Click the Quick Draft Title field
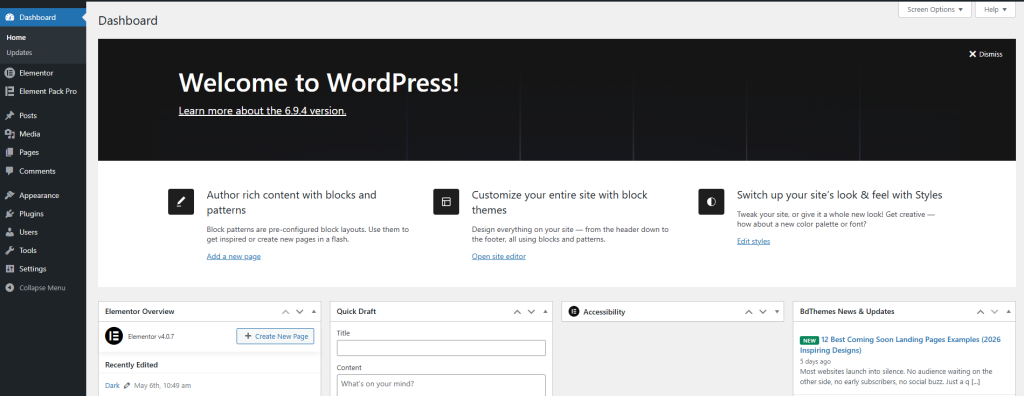1024x396 pixels. coord(441,348)
